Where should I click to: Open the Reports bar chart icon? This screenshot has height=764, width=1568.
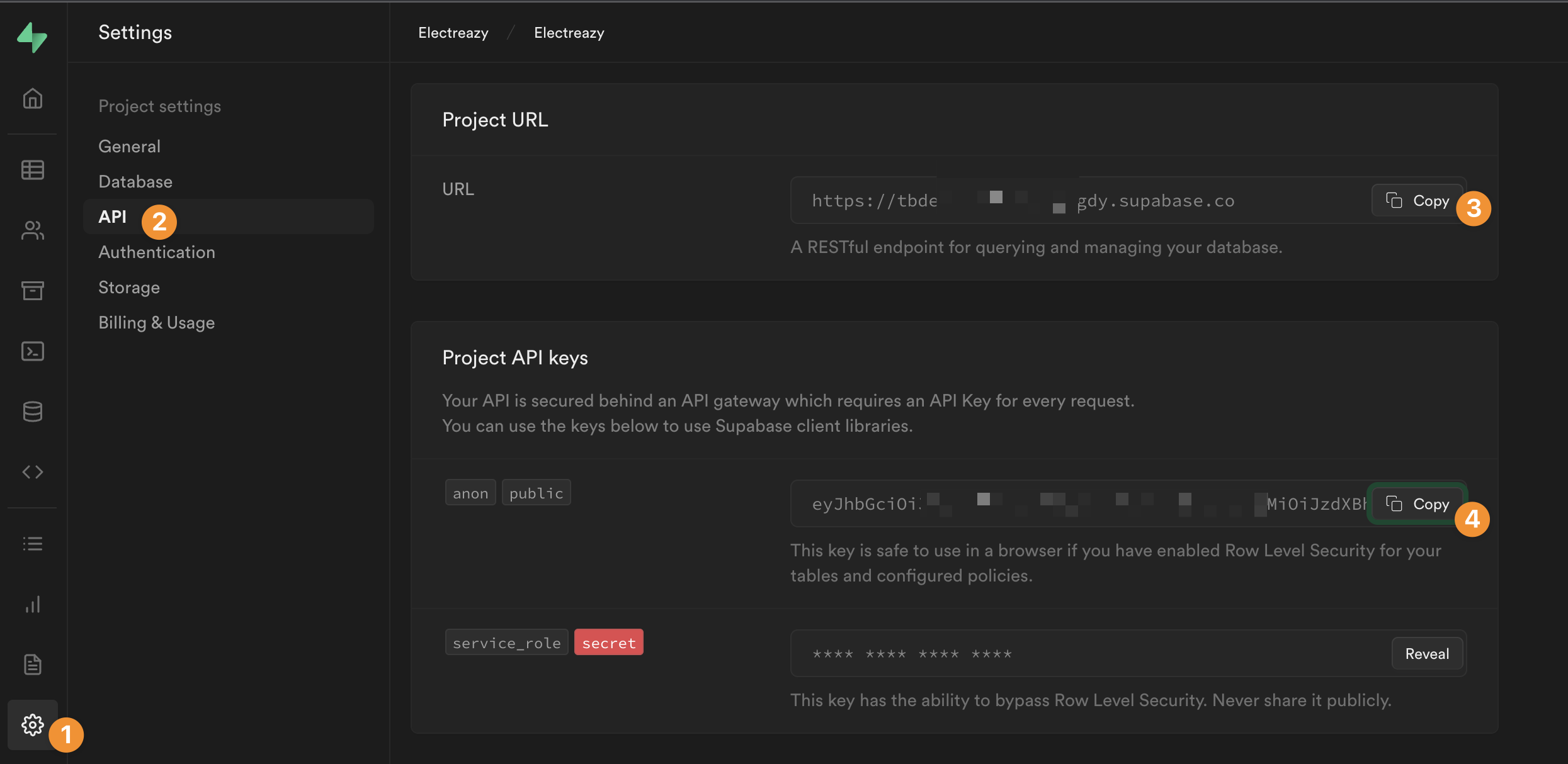[x=33, y=604]
